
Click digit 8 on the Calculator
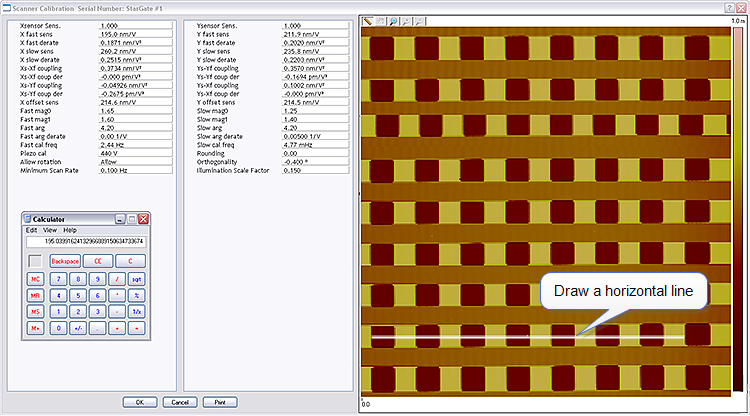pyautogui.click(x=78, y=279)
